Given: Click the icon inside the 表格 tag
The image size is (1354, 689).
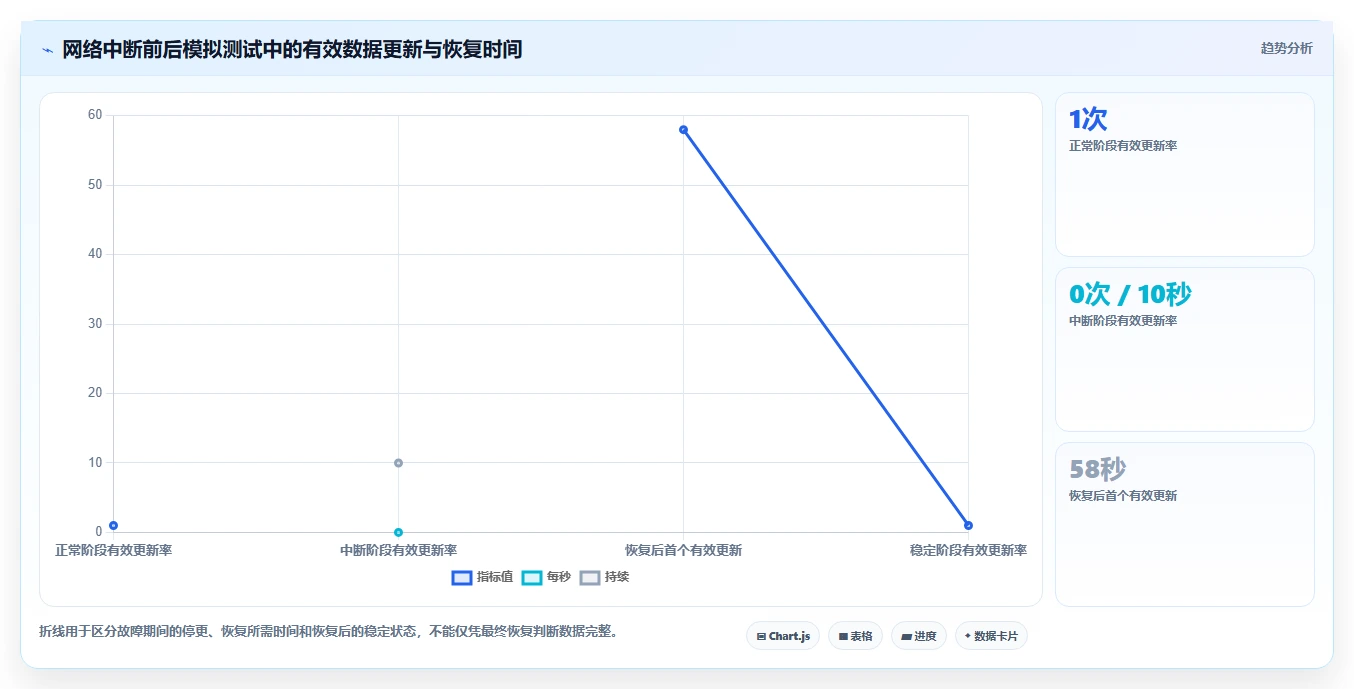Looking at the screenshot, I should (843, 636).
